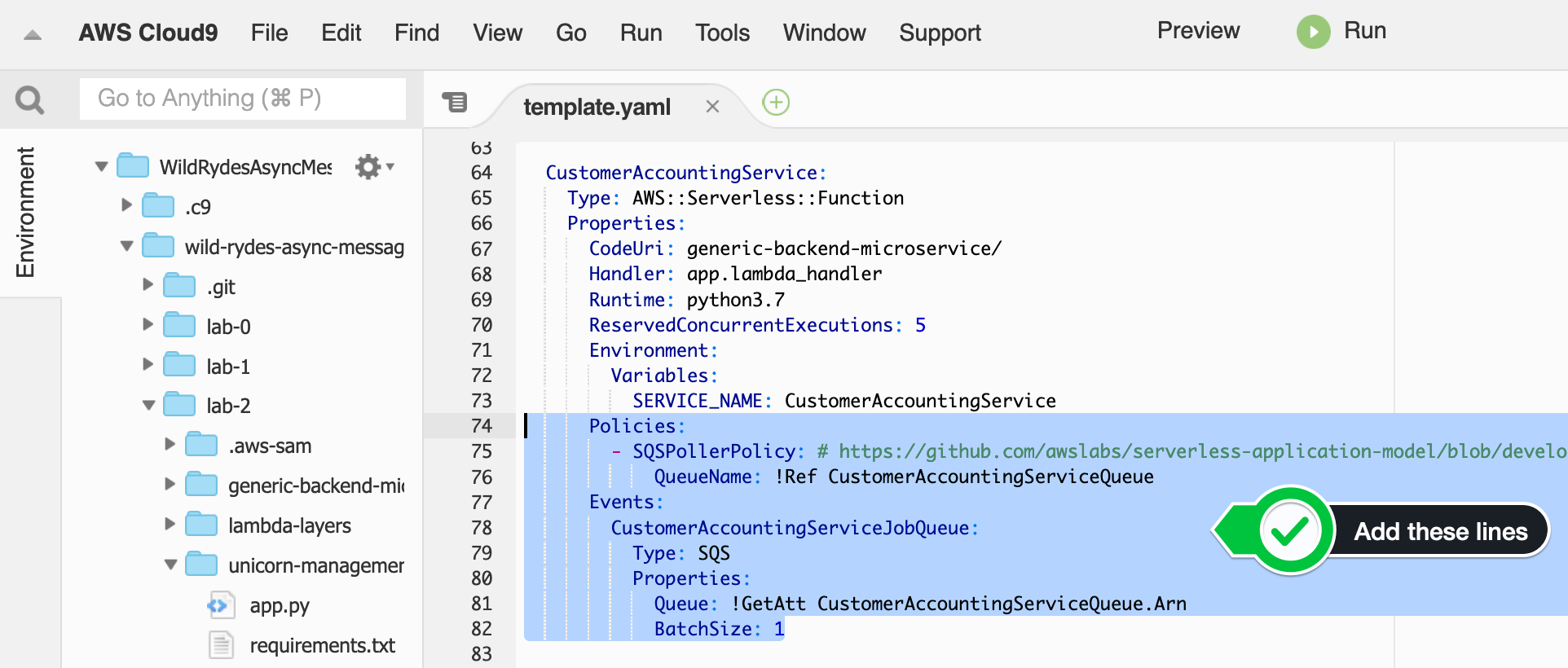1568x668 pixels.
Task: Click the CodeUri: generic-backend-microservice/ line
Action: pos(795,248)
